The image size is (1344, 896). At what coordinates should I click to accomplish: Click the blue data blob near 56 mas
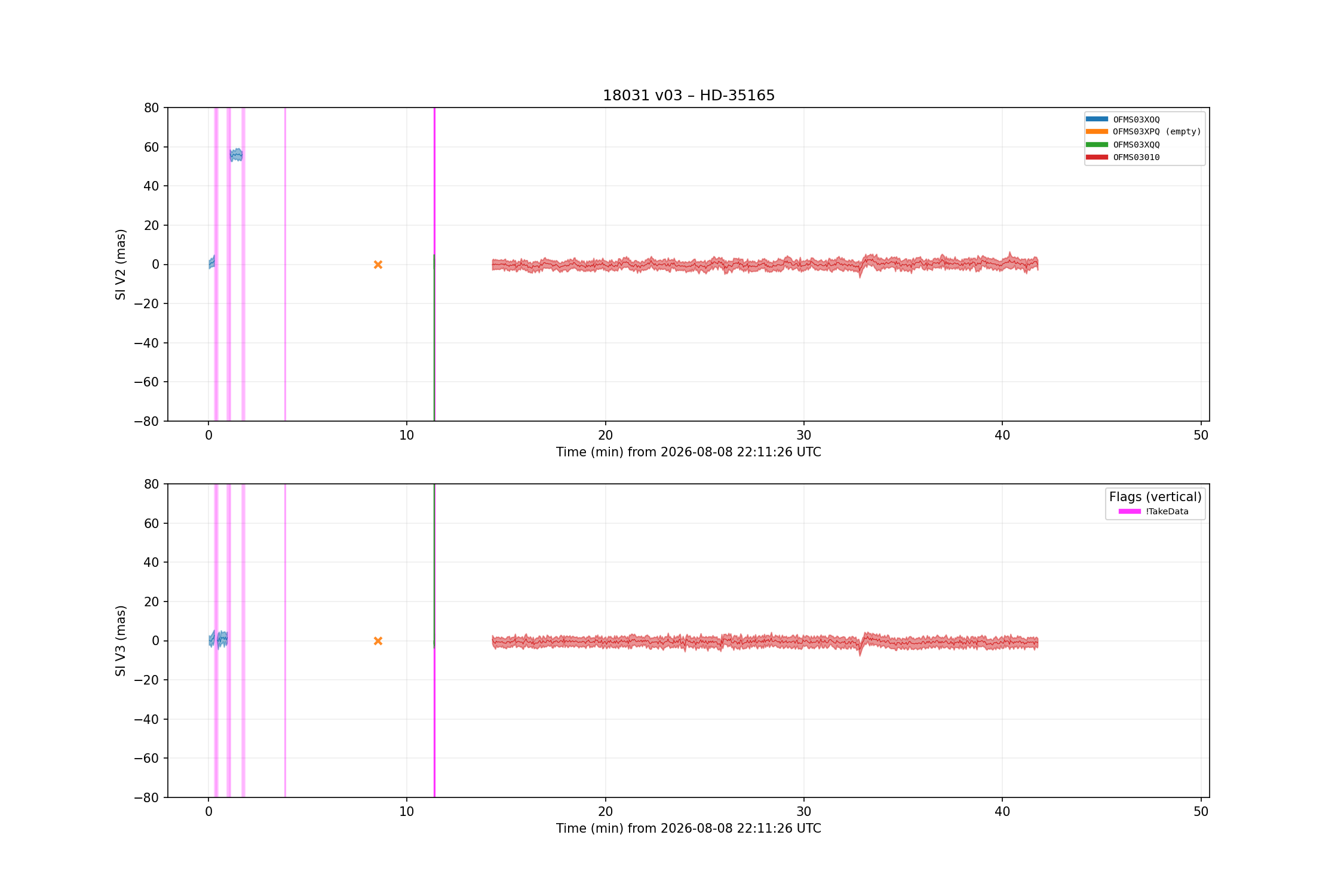click(236, 155)
